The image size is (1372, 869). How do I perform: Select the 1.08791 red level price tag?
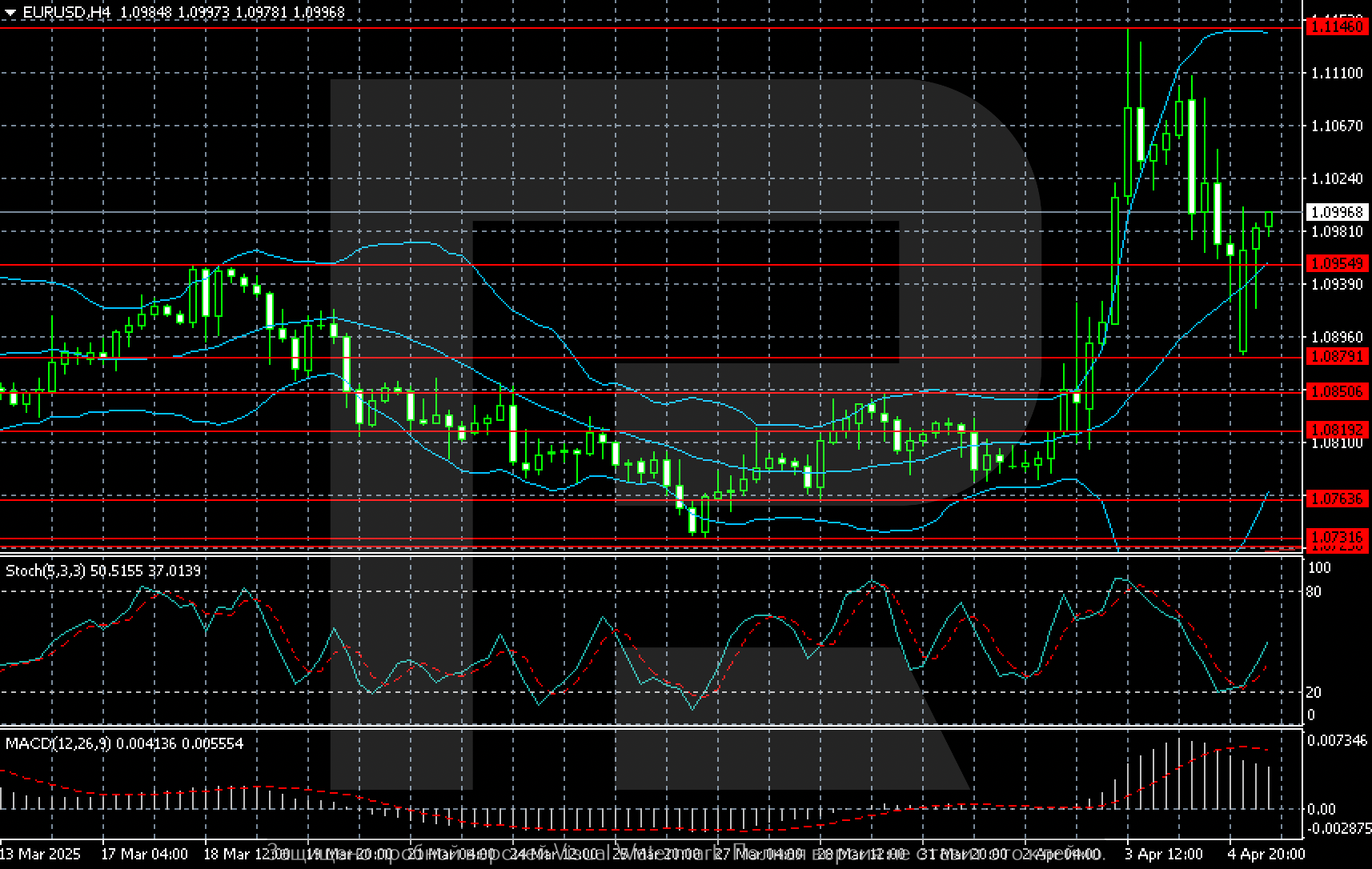pyautogui.click(x=1336, y=356)
